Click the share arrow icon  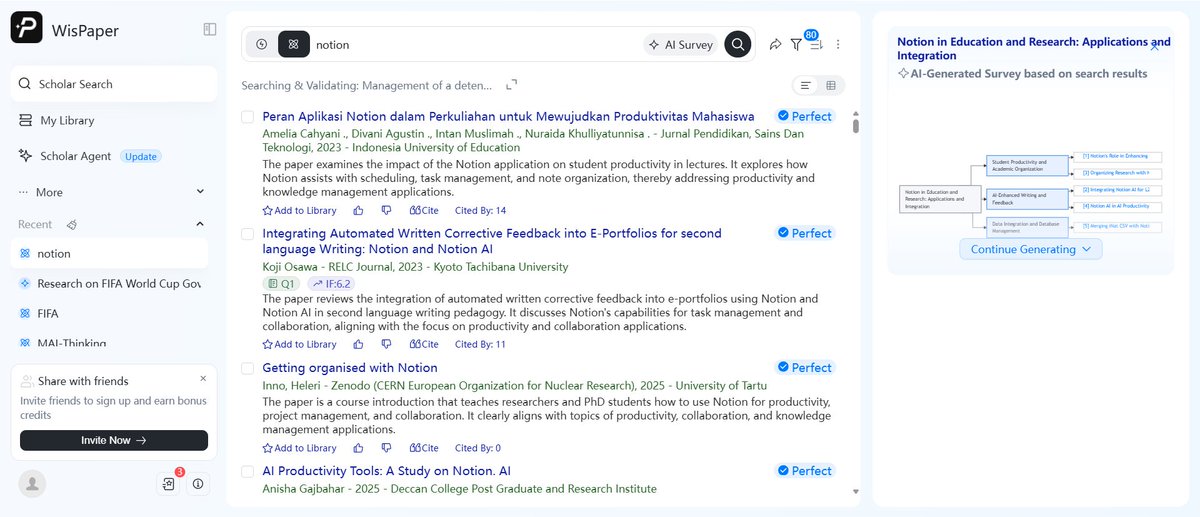coord(775,44)
